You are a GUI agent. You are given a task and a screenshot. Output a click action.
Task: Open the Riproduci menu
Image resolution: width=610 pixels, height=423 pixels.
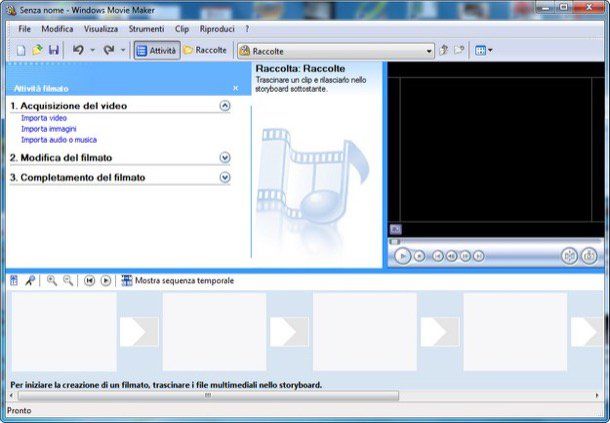[x=217, y=29]
